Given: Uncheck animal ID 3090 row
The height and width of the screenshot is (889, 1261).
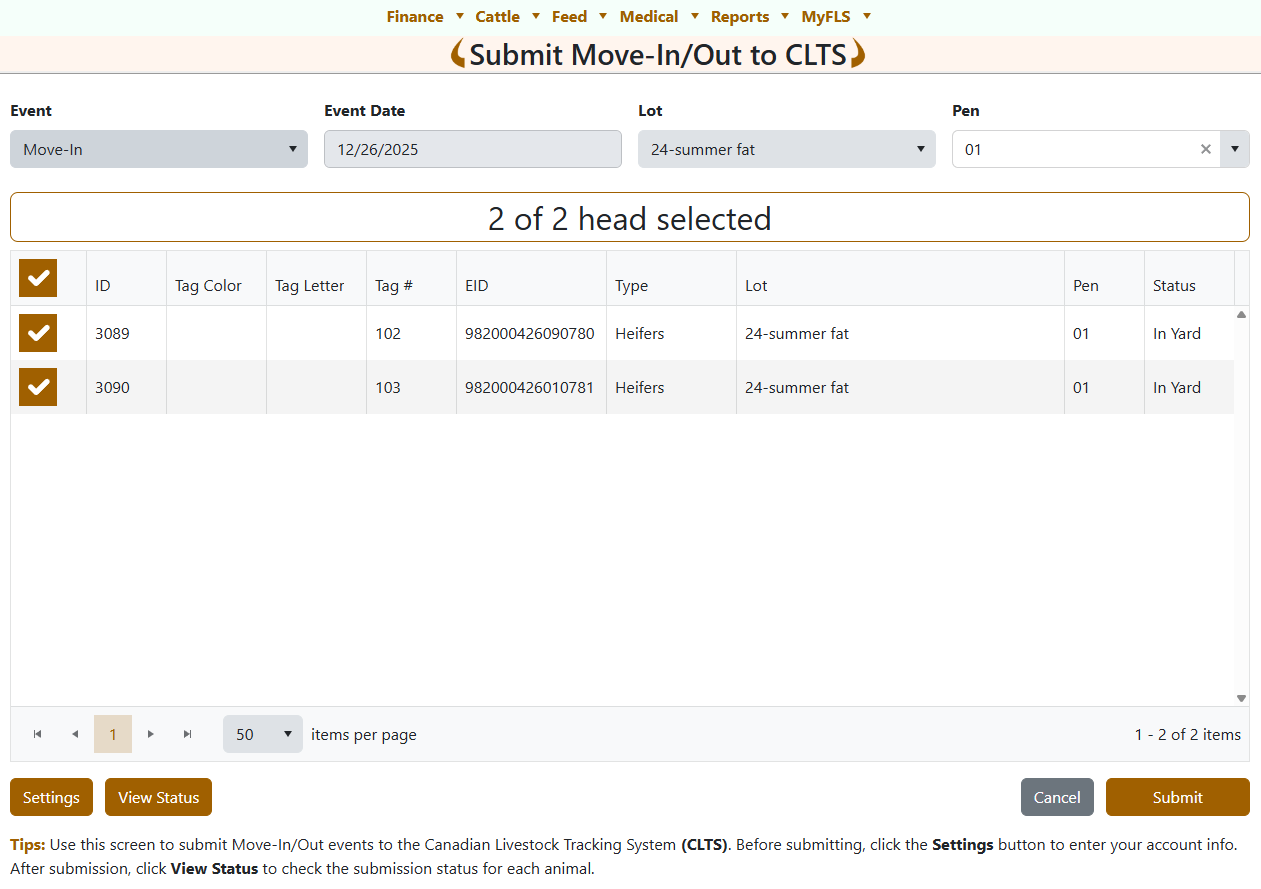Looking at the screenshot, I should [x=38, y=387].
